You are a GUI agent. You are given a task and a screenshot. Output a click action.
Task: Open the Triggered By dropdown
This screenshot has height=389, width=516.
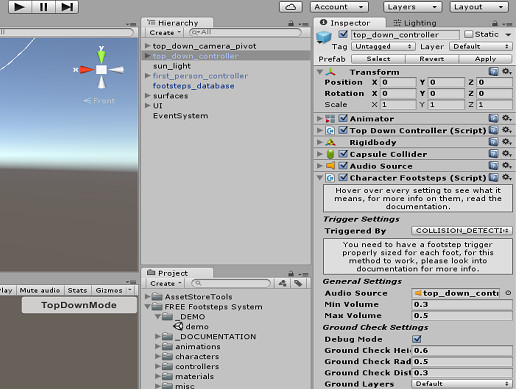[462, 231]
